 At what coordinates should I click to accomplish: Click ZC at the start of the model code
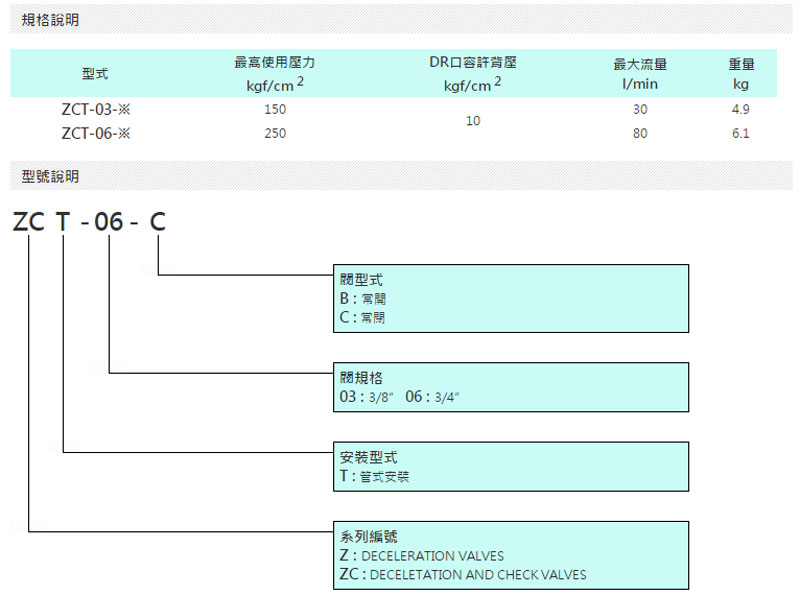[x=29, y=223]
